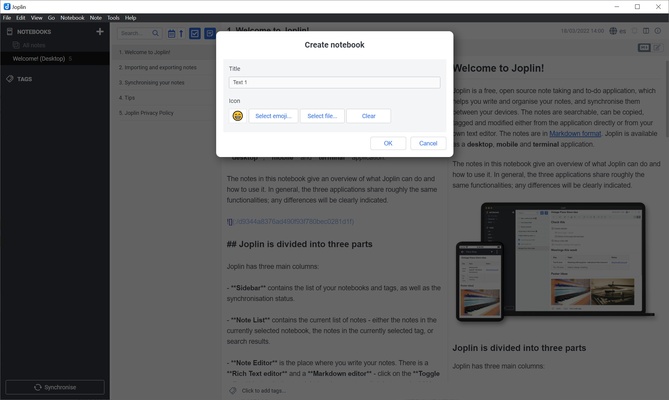Click the tag icon near add tags

(x=233, y=390)
